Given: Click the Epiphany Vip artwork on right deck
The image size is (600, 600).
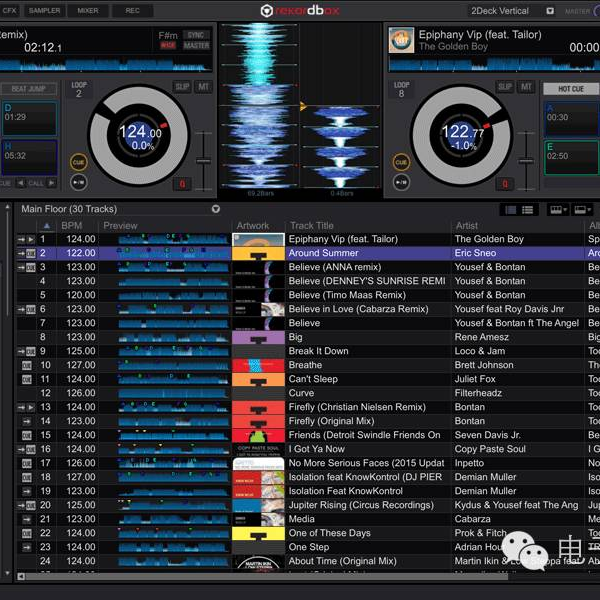Looking at the screenshot, I should point(401,40).
